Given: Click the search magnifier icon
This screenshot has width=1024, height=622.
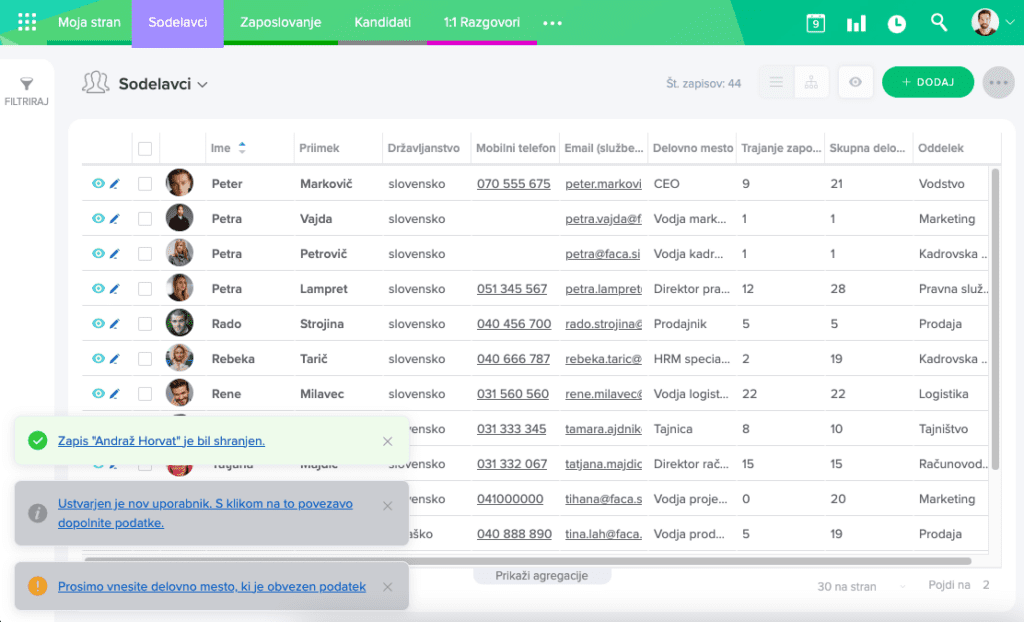Looking at the screenshot, I should pyautogui.click(x=938, y=22).
